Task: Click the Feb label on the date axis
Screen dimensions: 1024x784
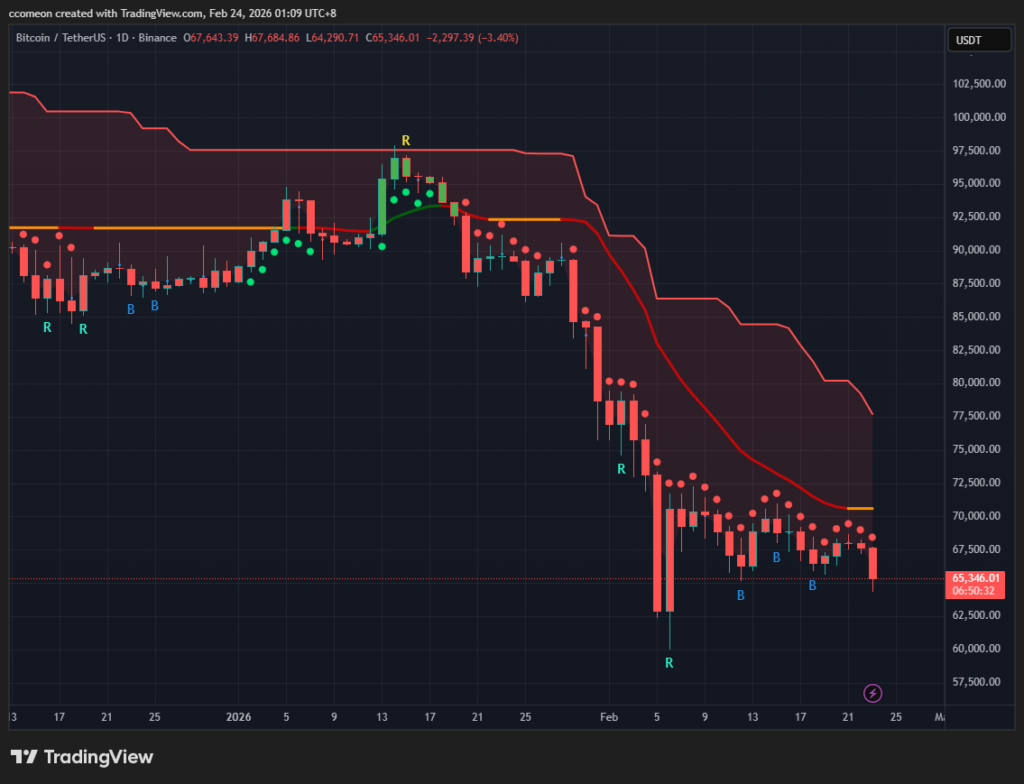Action: (x=608, y=717)
